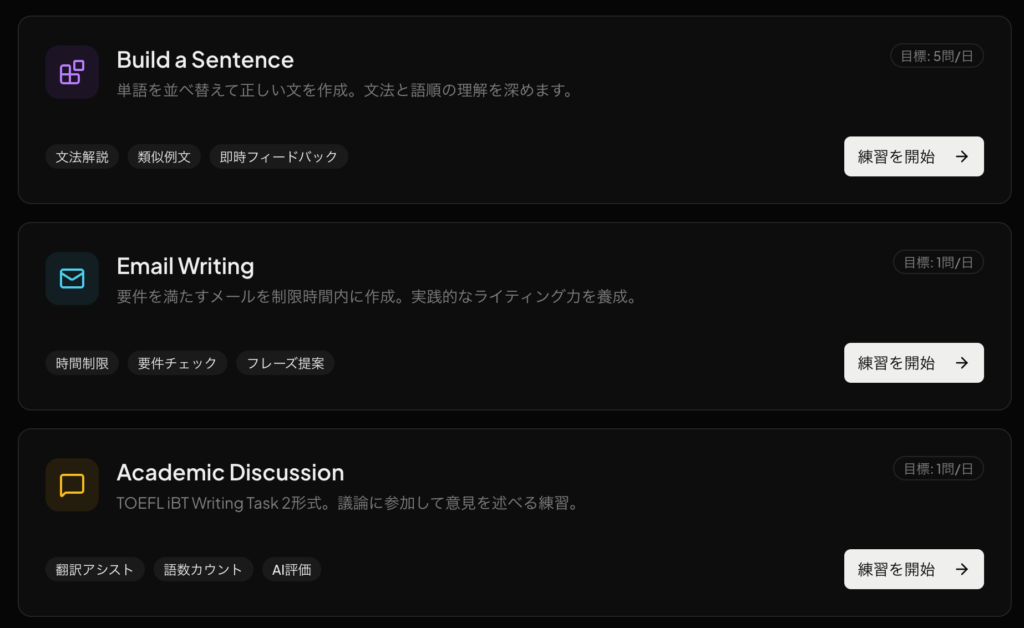Click the arrow icon in Email Writing's start button

tap(961, 362)
